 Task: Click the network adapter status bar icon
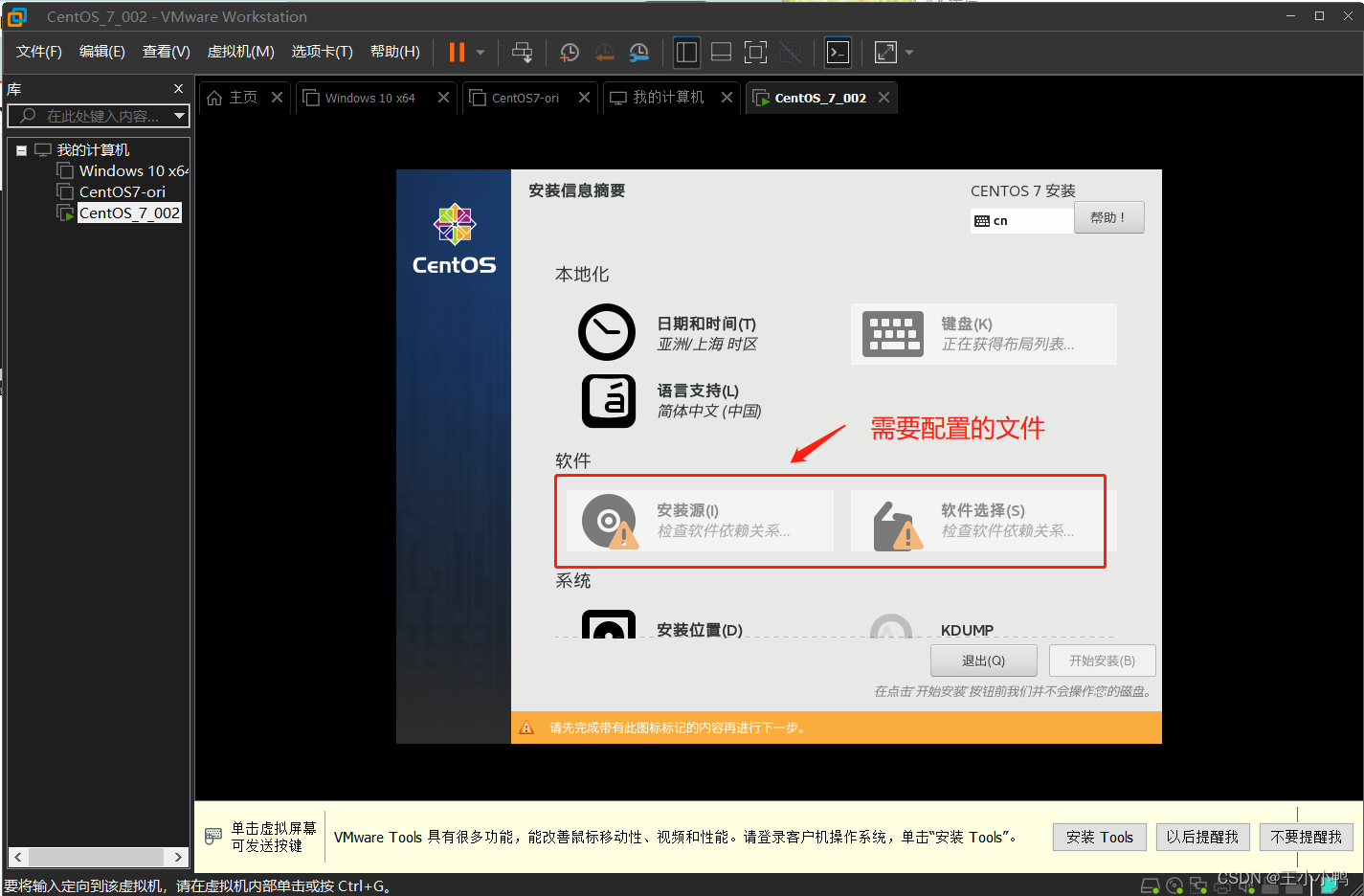click(x=1197, y=885)
